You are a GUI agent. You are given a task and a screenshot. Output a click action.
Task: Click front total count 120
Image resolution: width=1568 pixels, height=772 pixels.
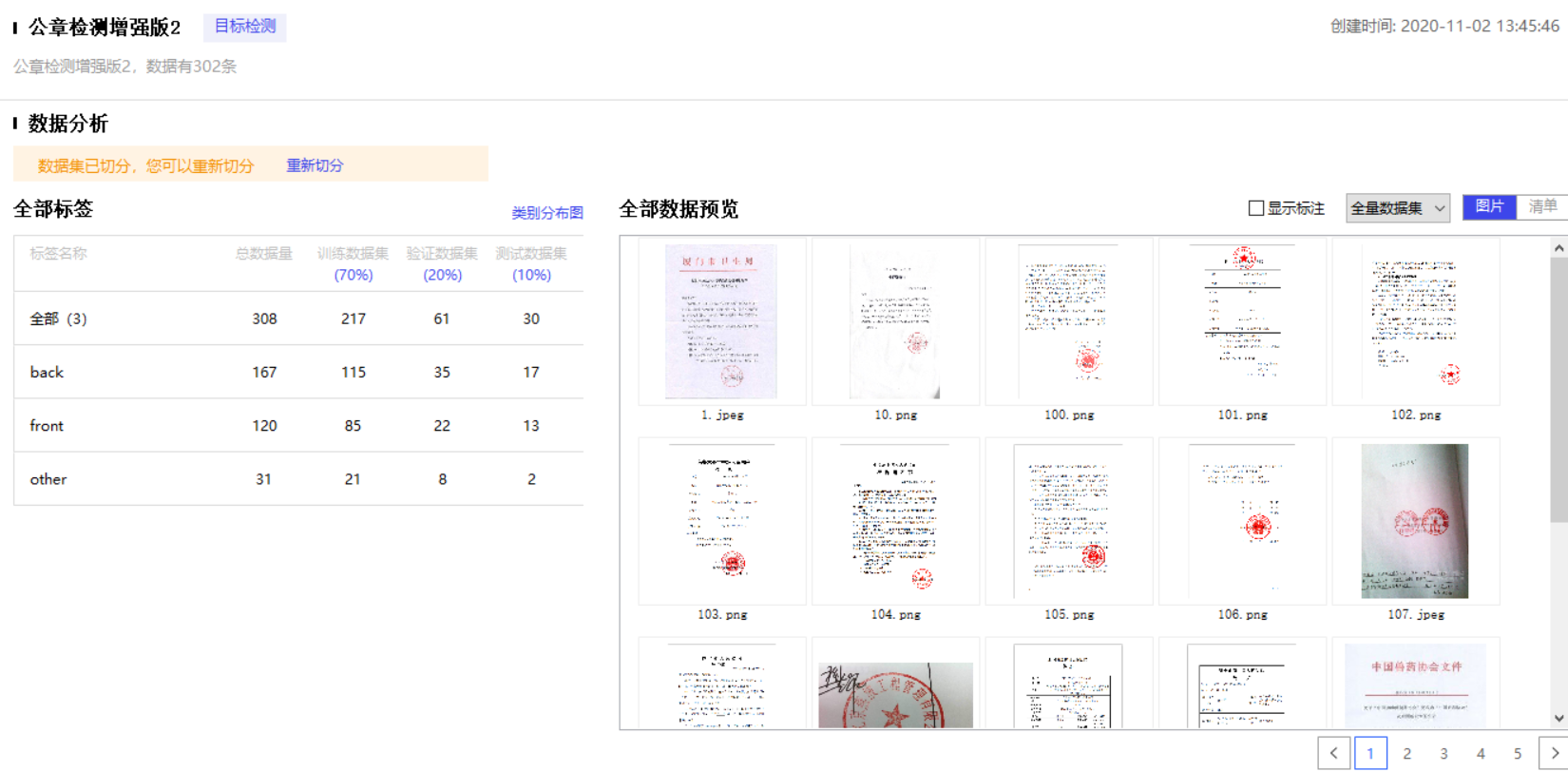click(x=264, y=425)
